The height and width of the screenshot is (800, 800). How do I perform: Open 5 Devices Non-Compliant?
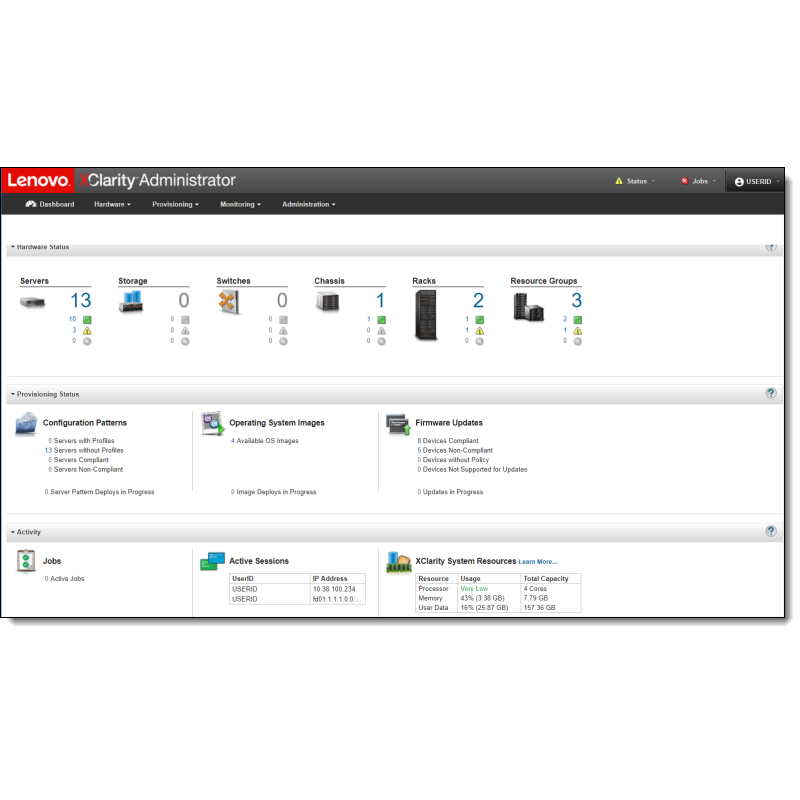(455, 451)
